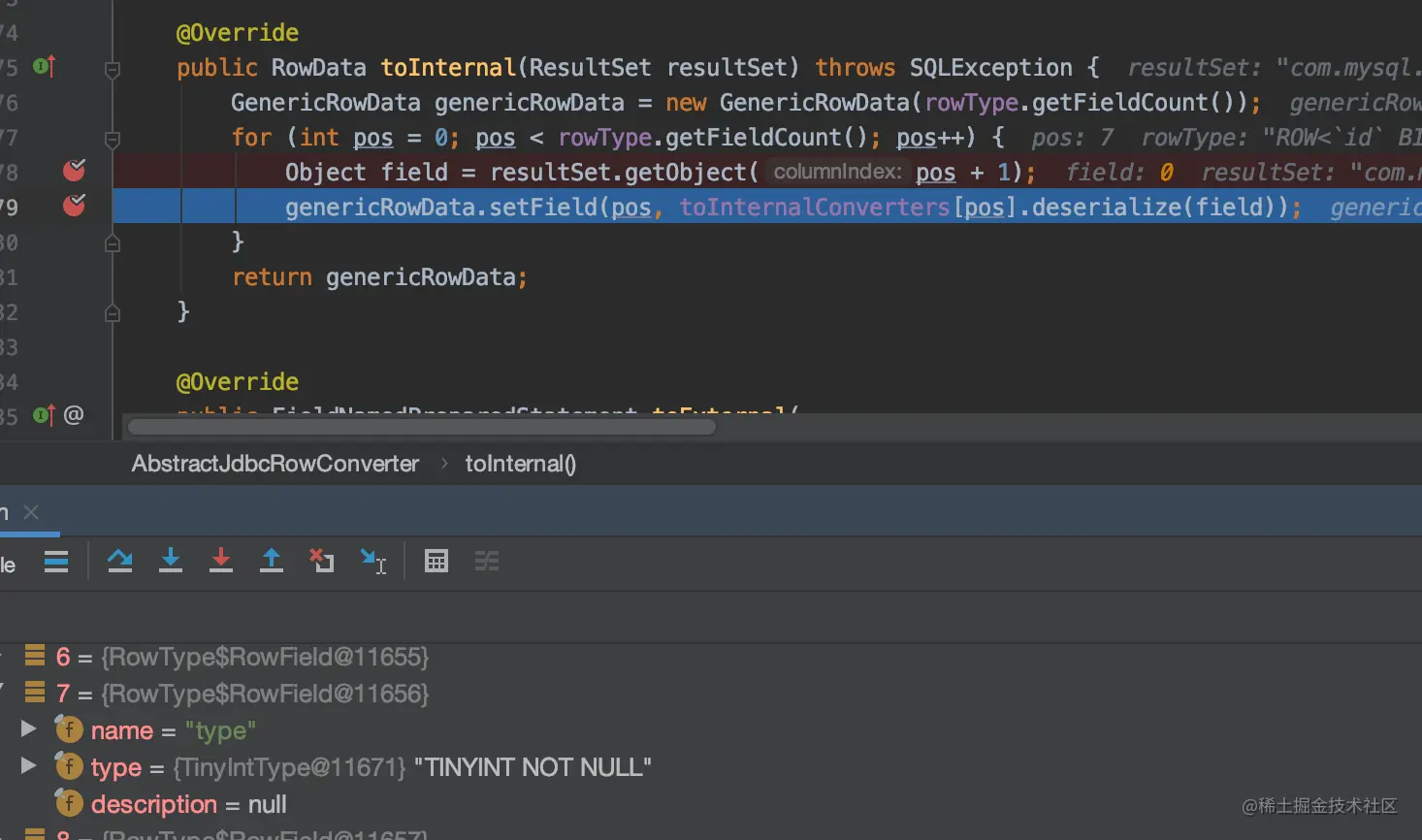Click the columnIndex: parameter hint
Viewport: 1422px width, 840px height.
838,172
